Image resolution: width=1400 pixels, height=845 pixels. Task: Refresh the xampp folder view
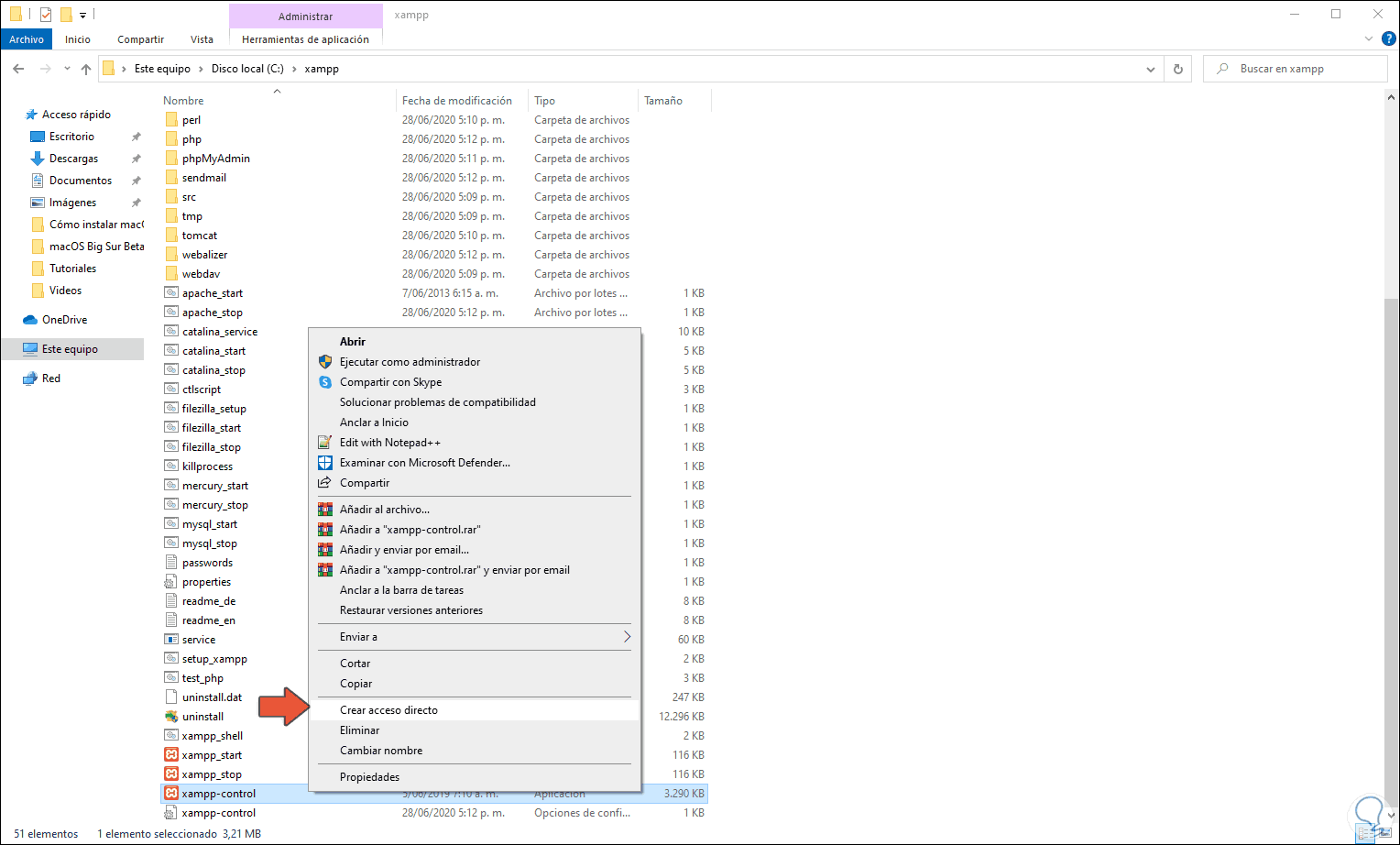(1178, 69)
